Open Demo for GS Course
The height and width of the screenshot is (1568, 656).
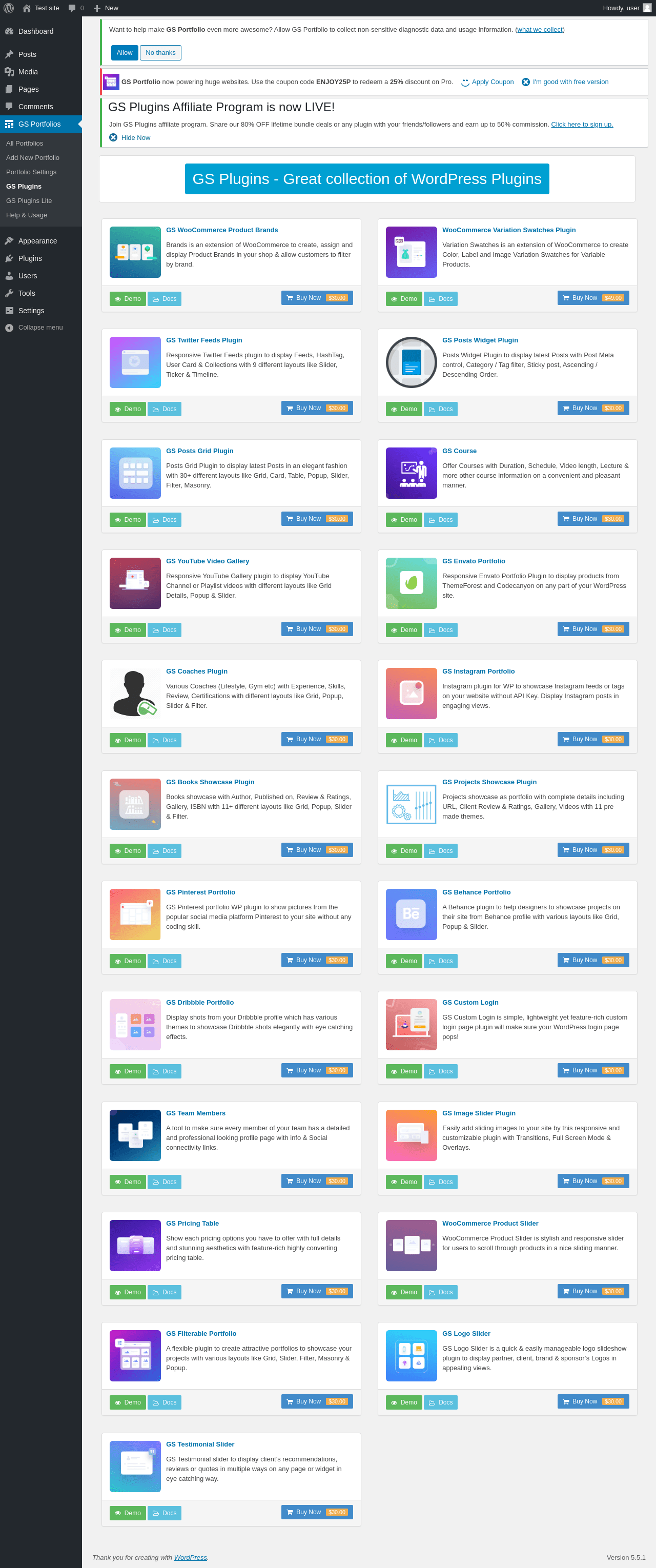(404, 520)
